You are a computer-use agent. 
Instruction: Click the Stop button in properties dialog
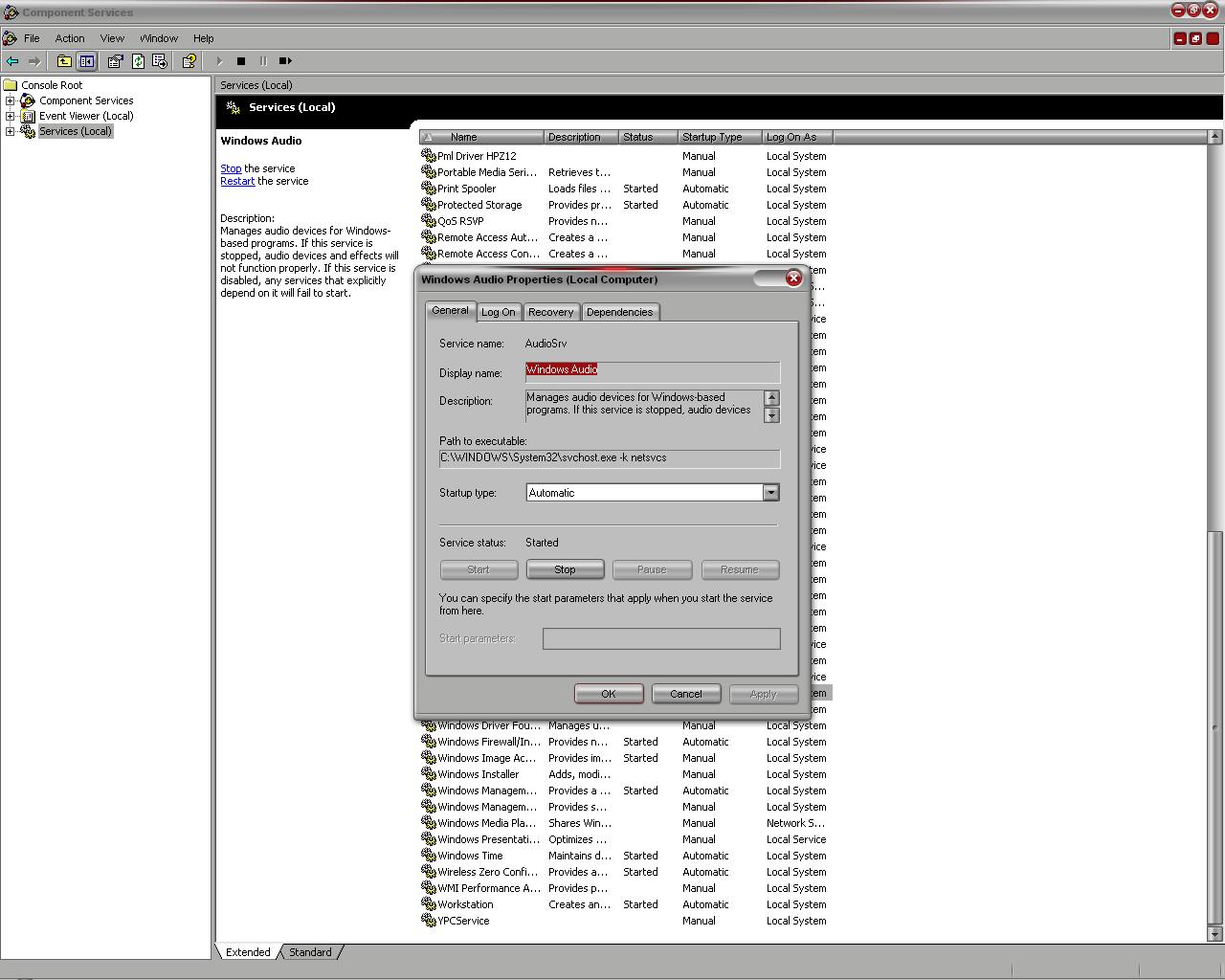coord(565,569)
